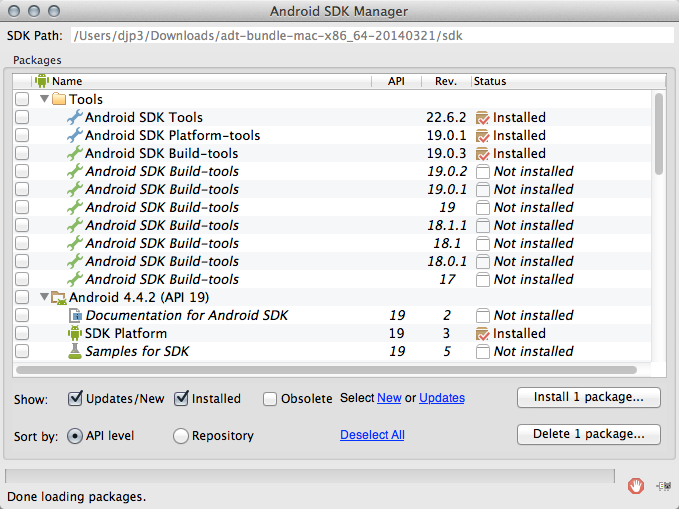Click the SDK Platform android robot icon

pos(74,334)
